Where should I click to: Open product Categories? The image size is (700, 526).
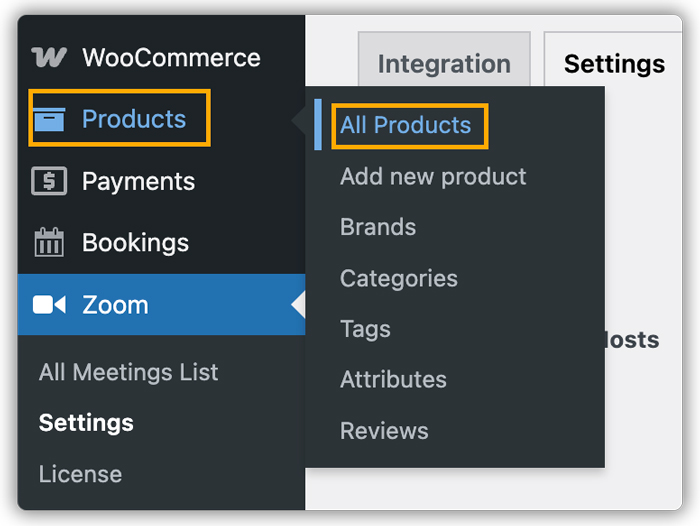pyautogui.click(x=399, y=278)
